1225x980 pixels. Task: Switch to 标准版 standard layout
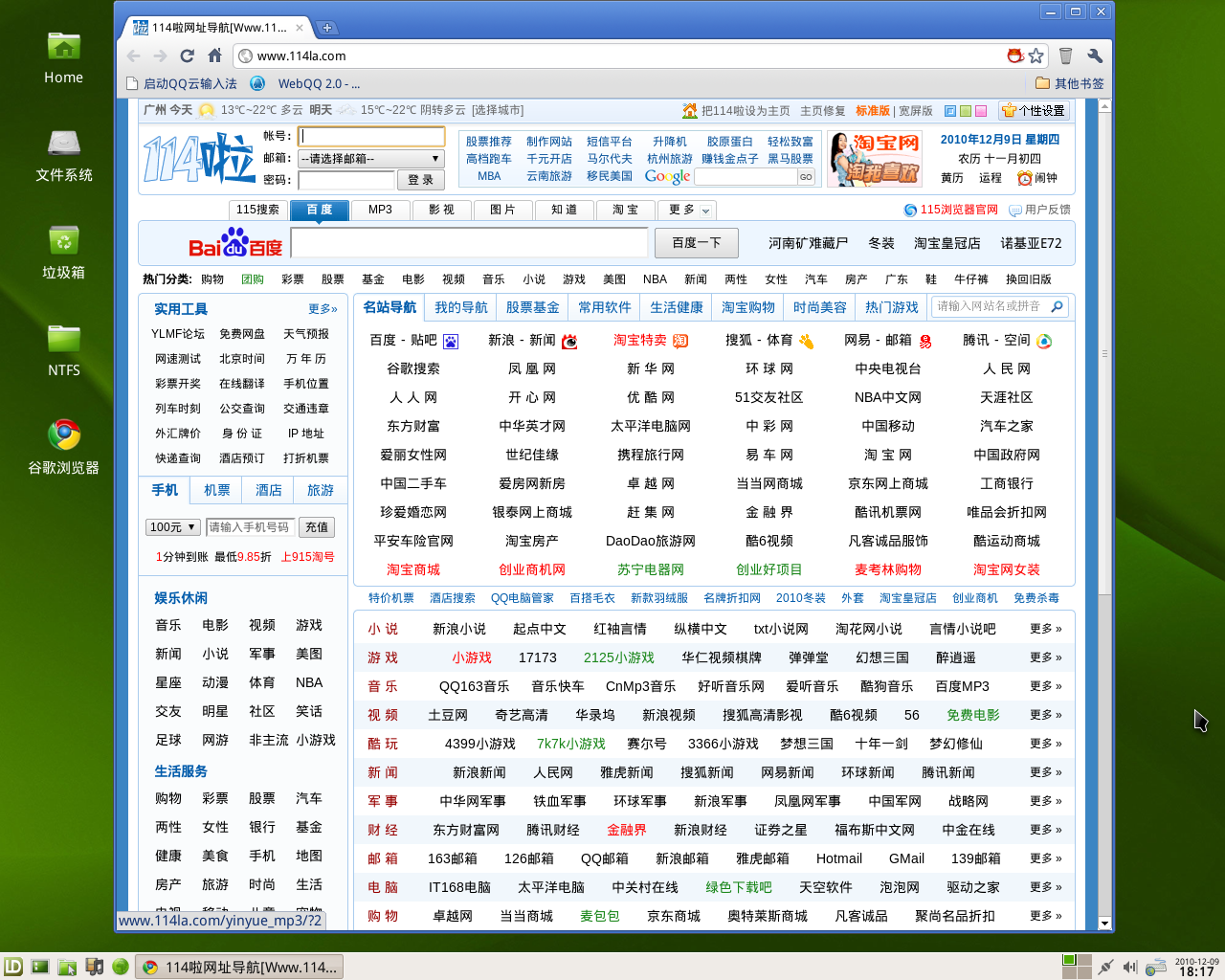coord(873,111)
